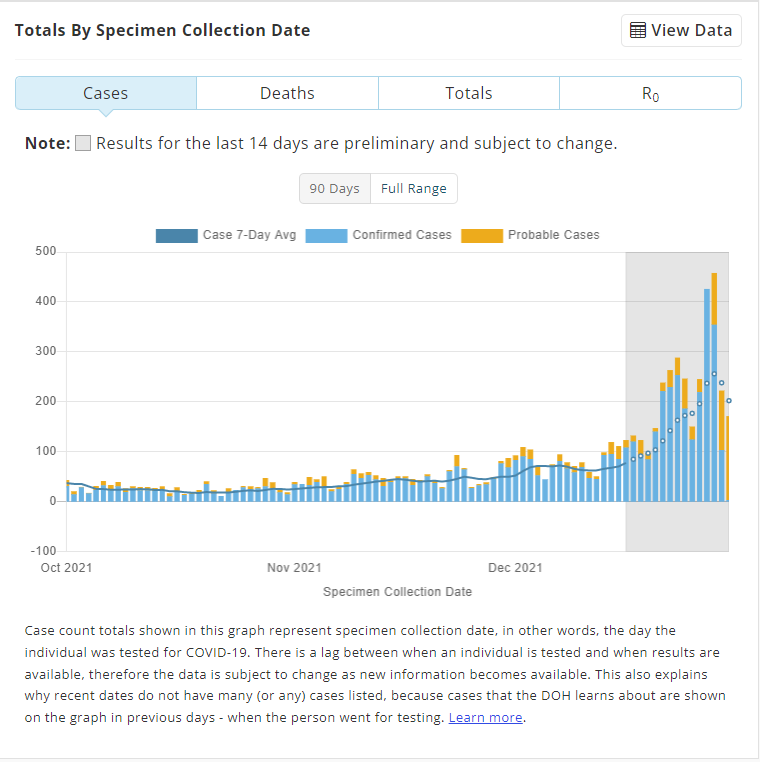This screenshot has width=760, height=762.
Task: Click the -100 y-axis label
Action: pos(43,551)
